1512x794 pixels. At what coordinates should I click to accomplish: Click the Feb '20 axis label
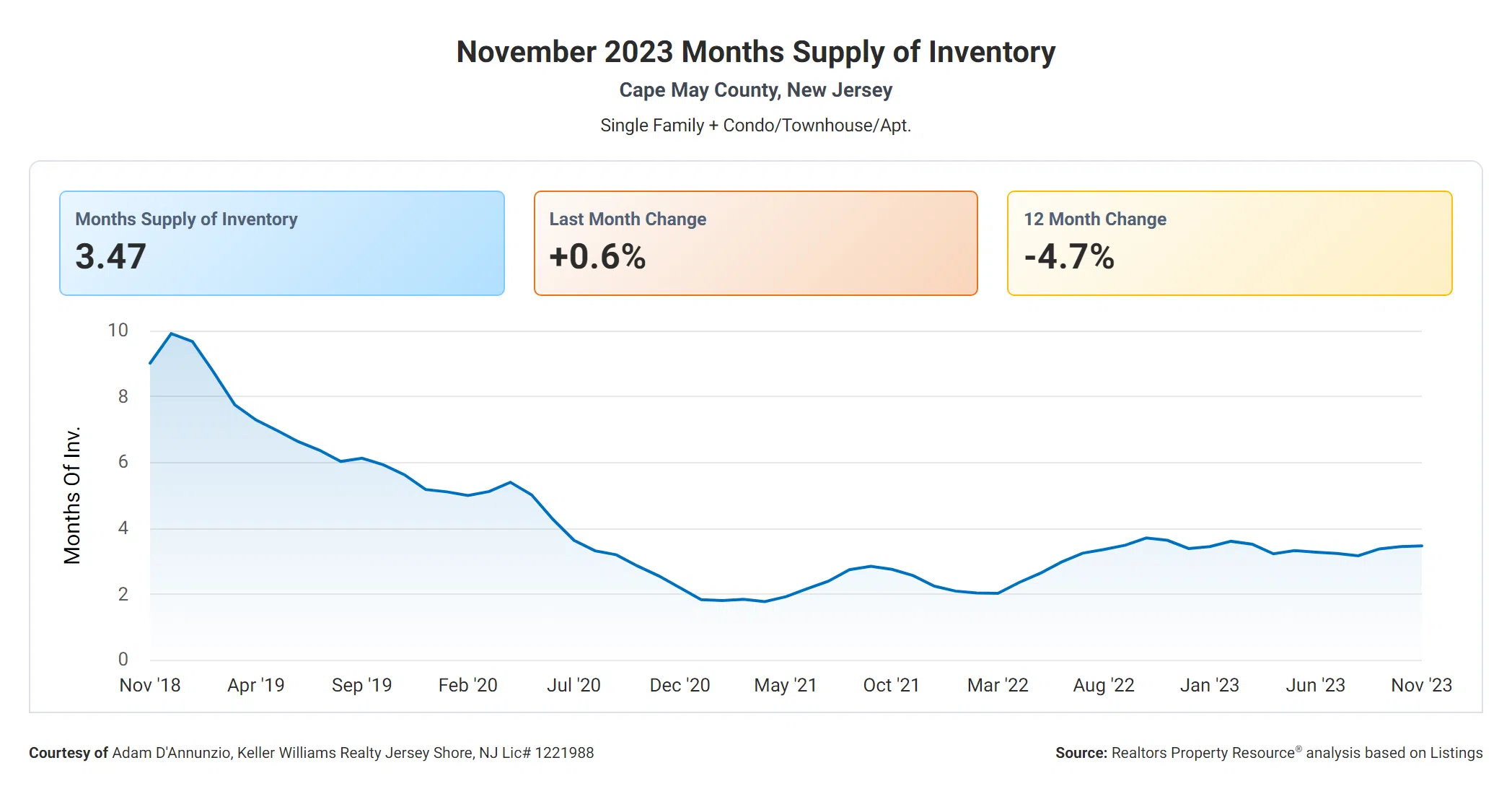point(468,685)
